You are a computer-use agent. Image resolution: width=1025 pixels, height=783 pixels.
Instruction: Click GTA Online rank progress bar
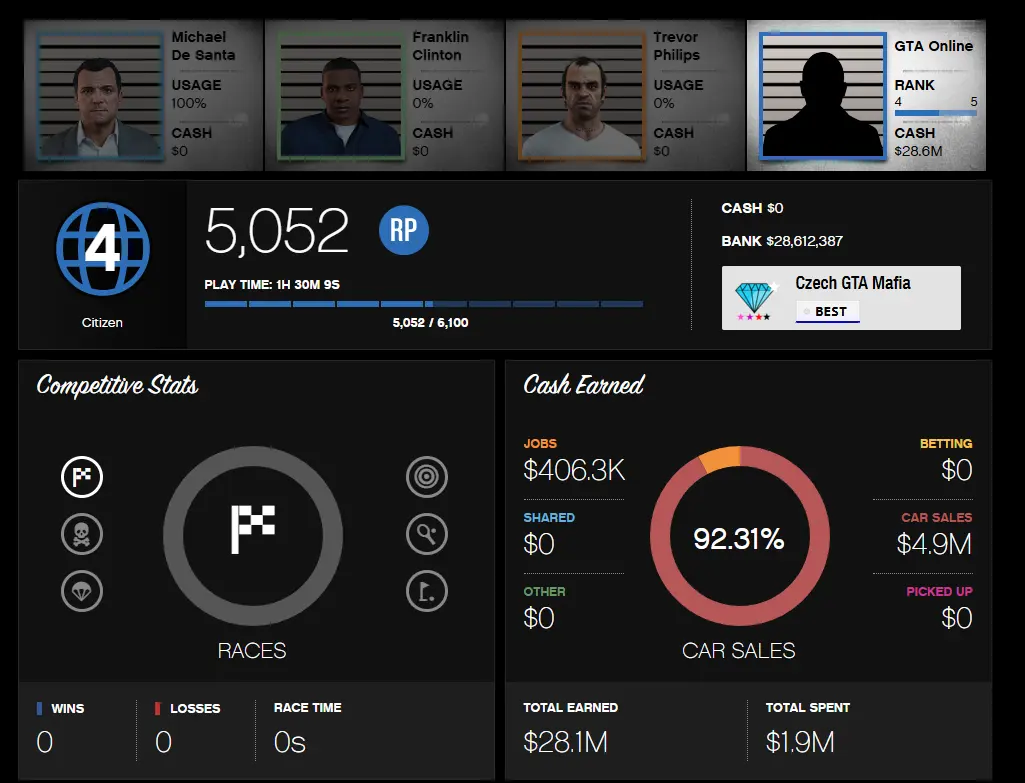click(935, 113)
